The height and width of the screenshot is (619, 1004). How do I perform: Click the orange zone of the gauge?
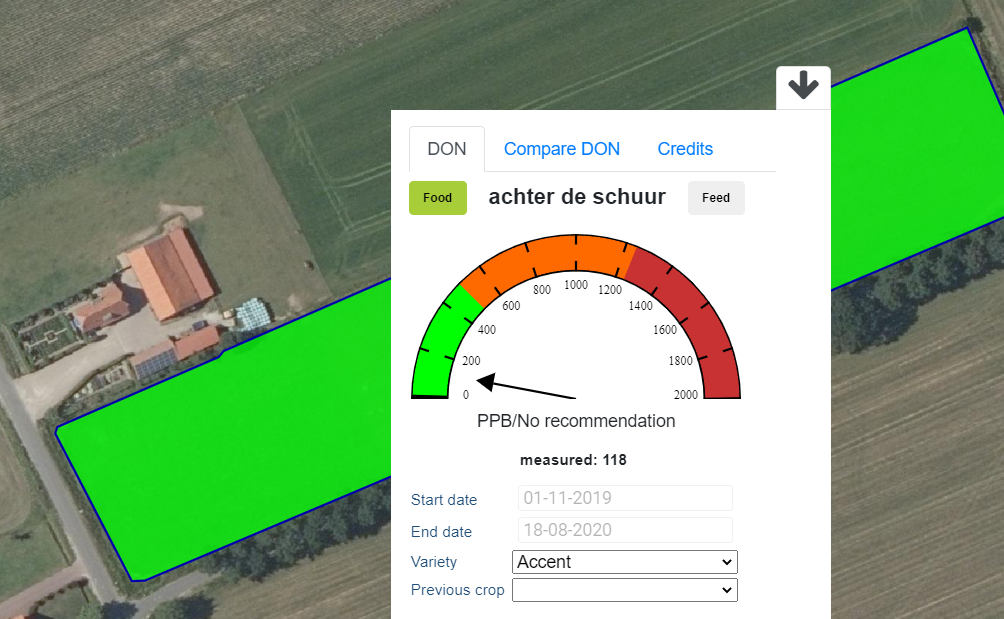point(560,253)
